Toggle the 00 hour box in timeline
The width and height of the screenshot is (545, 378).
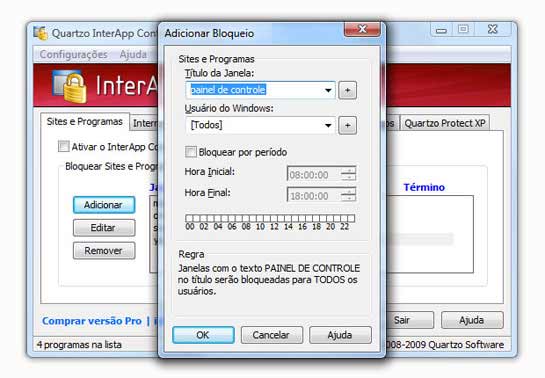[x=189, y=218]
